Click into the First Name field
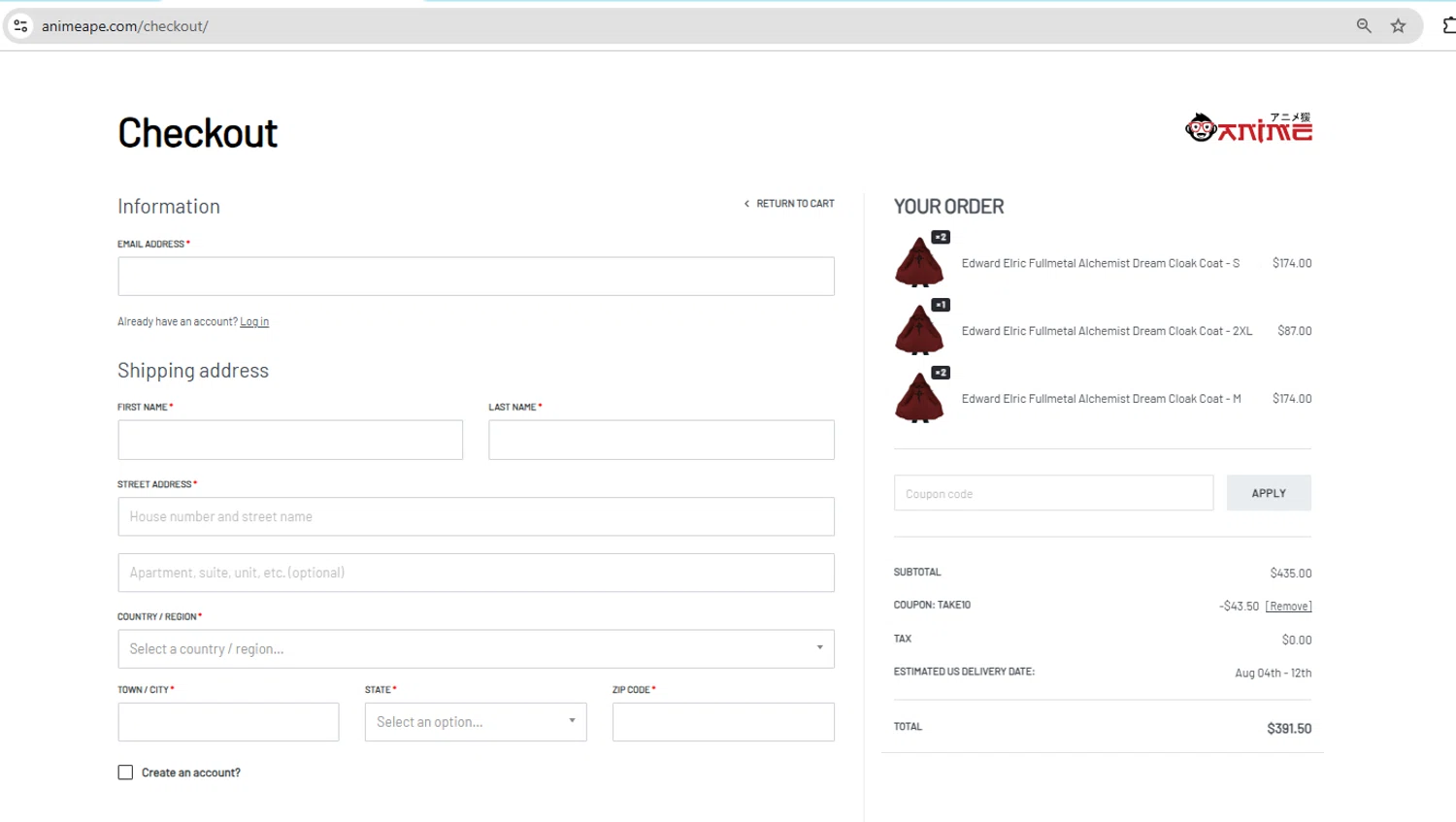Screen dimensions: 1456x822 290,440
